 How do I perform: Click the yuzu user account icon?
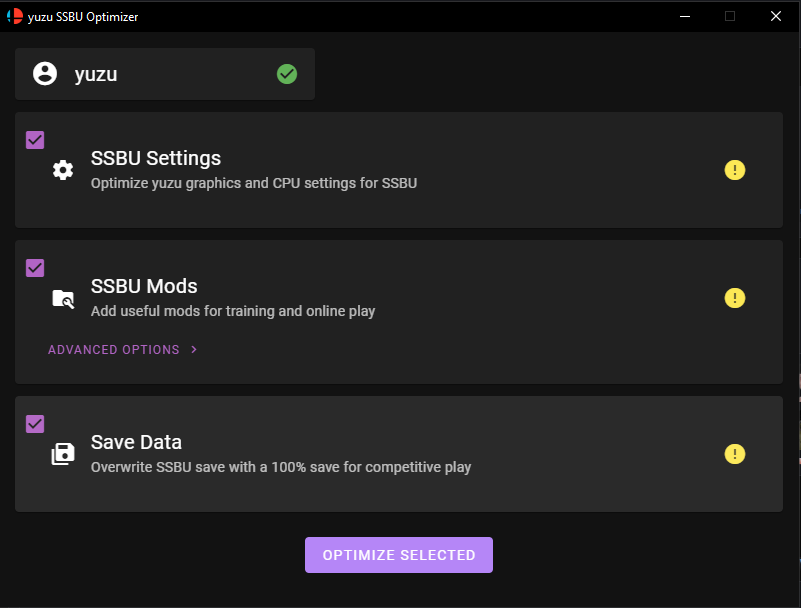(45, 74)
